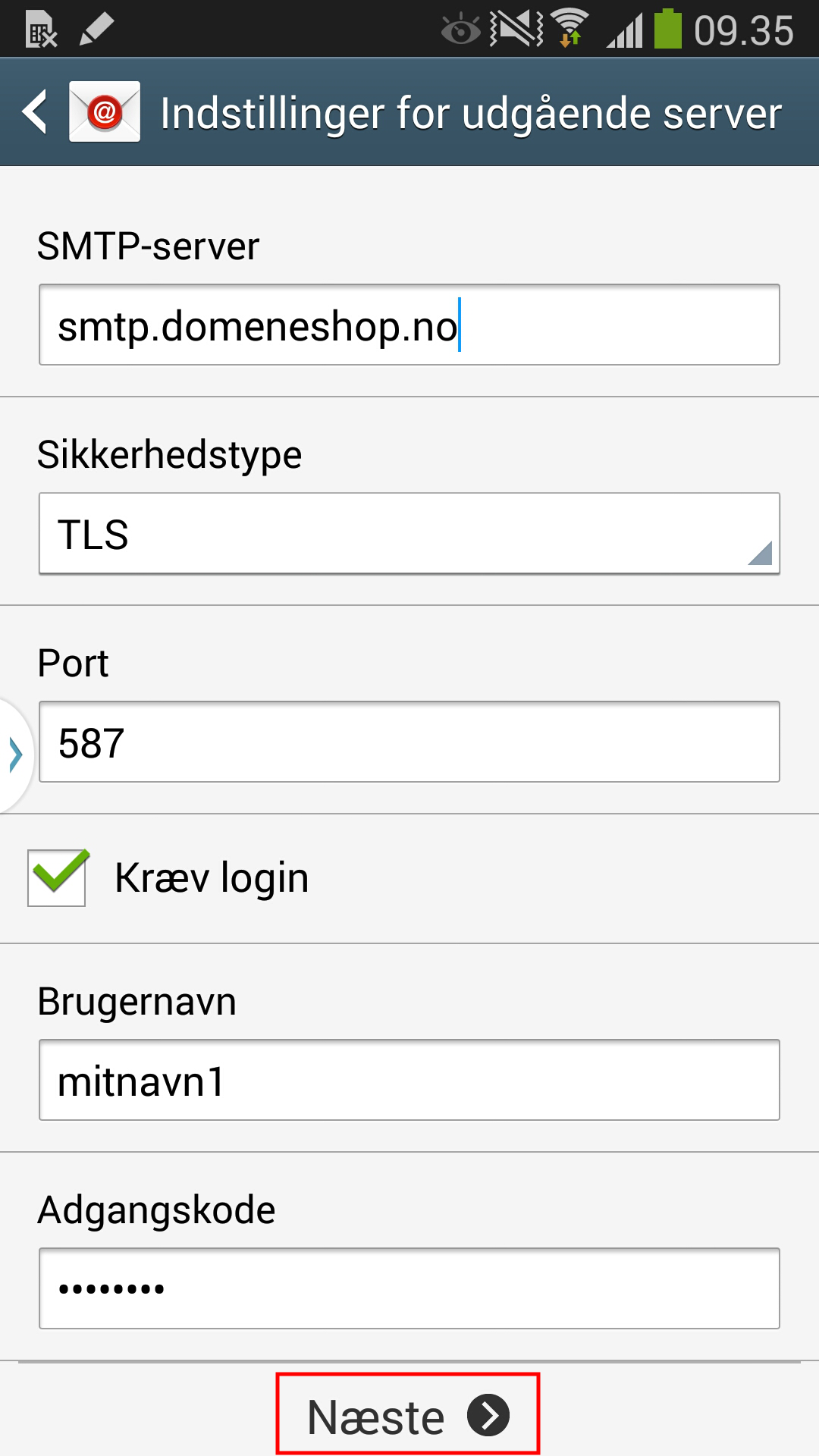Tap the back arrow in header
The image size is (819, 1456).
pyautogui.click(x=35, y=112)
